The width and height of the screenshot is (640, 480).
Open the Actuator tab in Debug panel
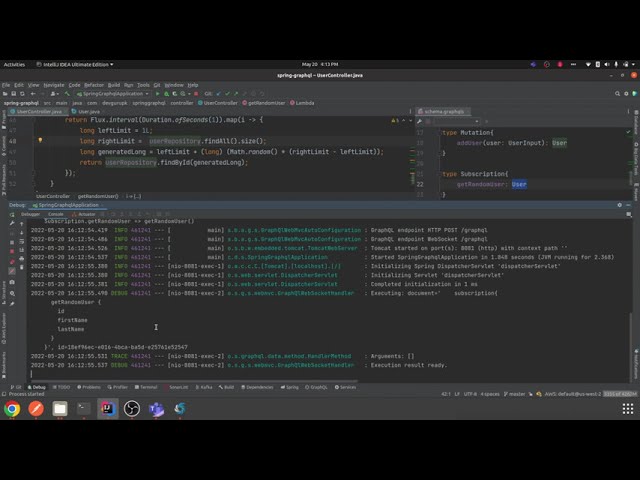(x=84, y=214)
